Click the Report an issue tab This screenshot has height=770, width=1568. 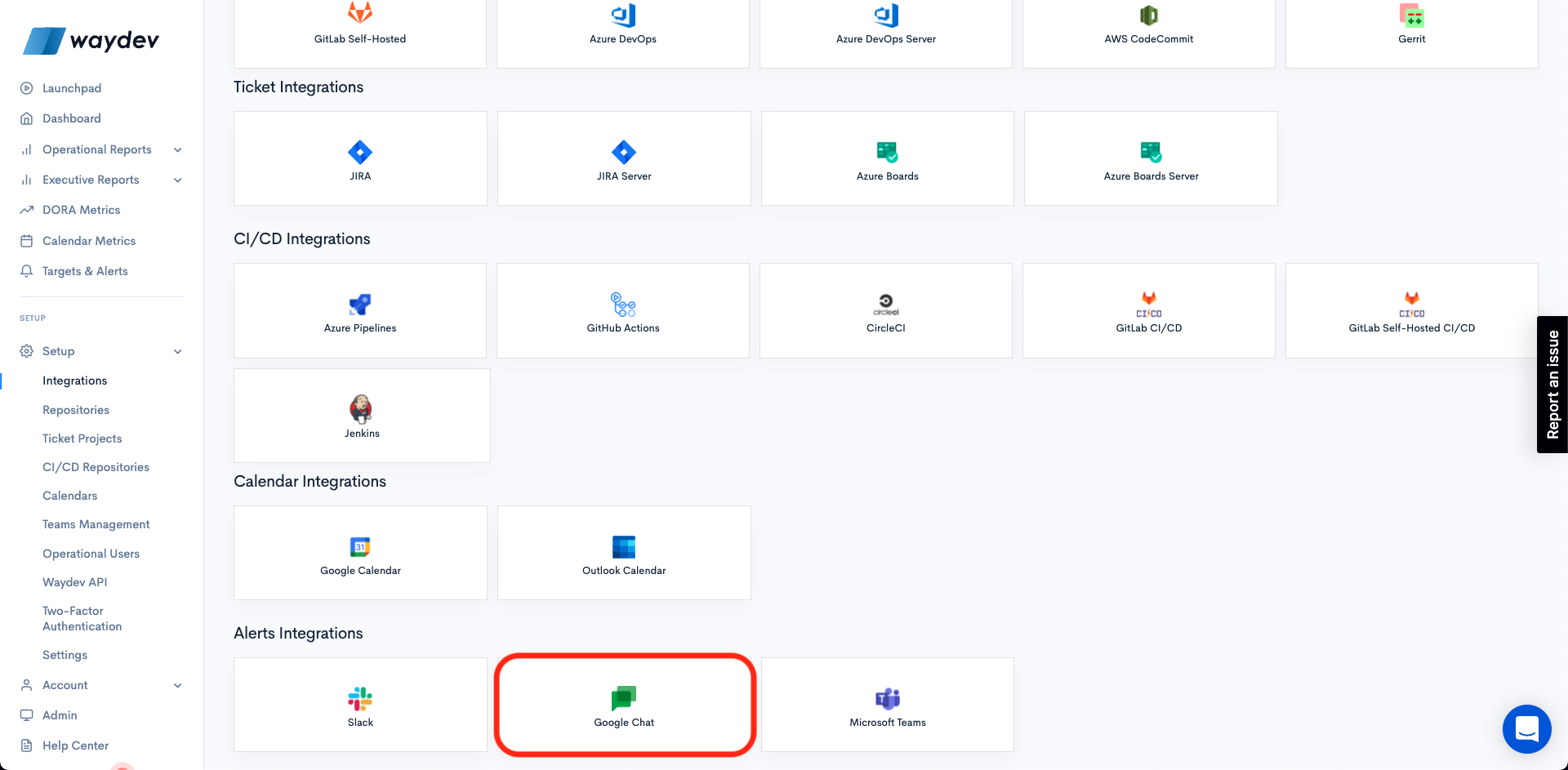(x=1552, y=385)
